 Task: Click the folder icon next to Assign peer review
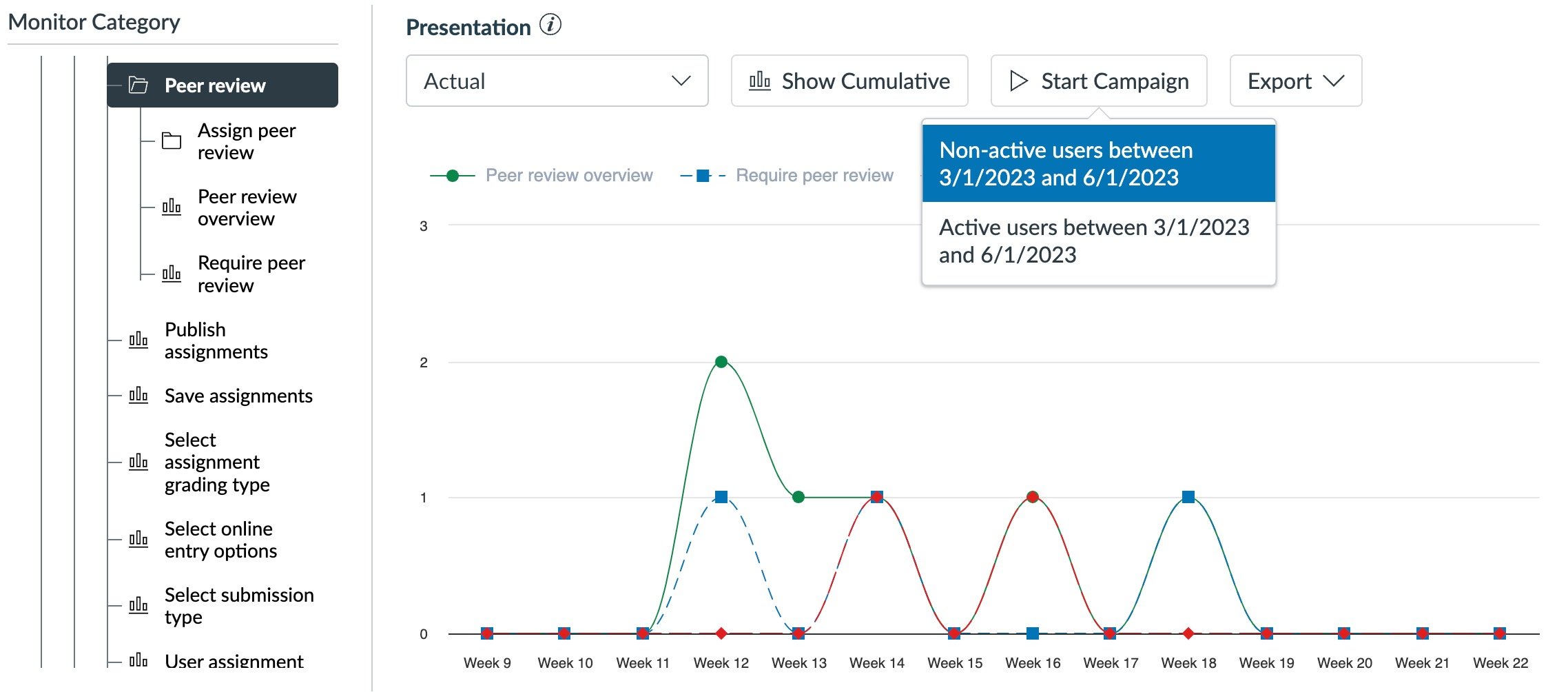[170, 141]
